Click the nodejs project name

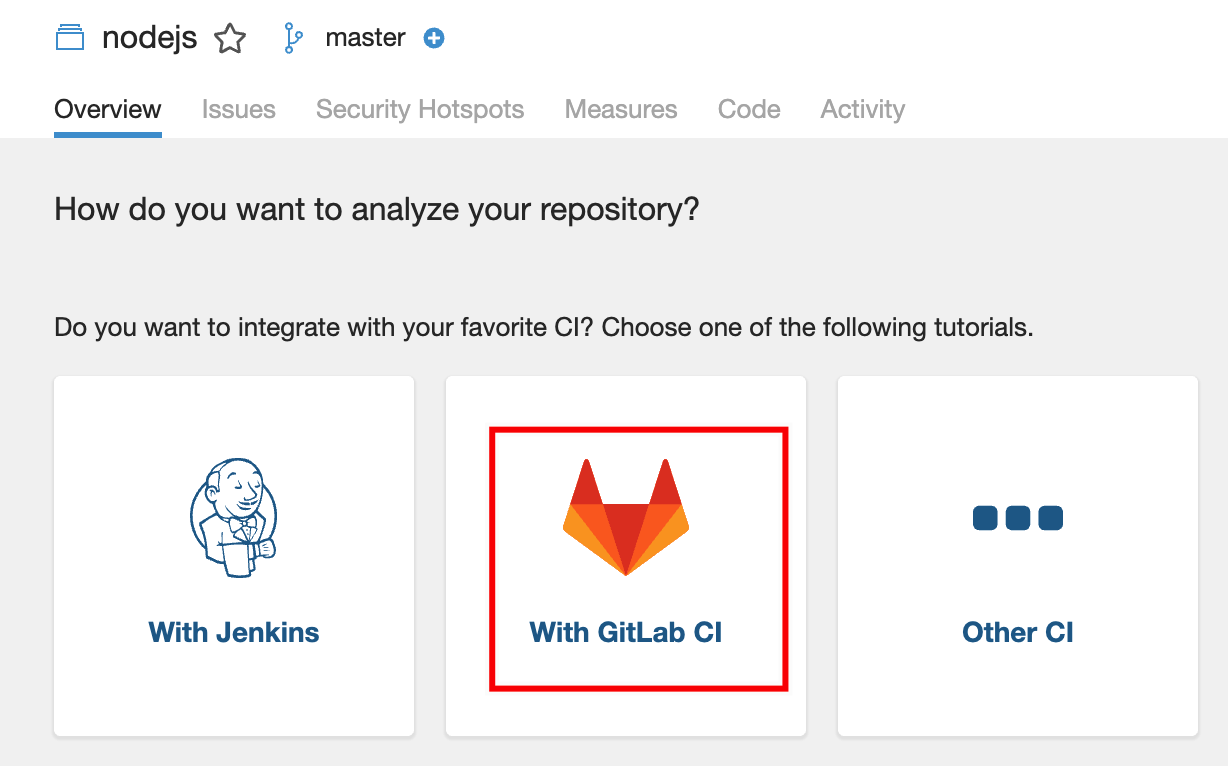[x=149, y=39]
